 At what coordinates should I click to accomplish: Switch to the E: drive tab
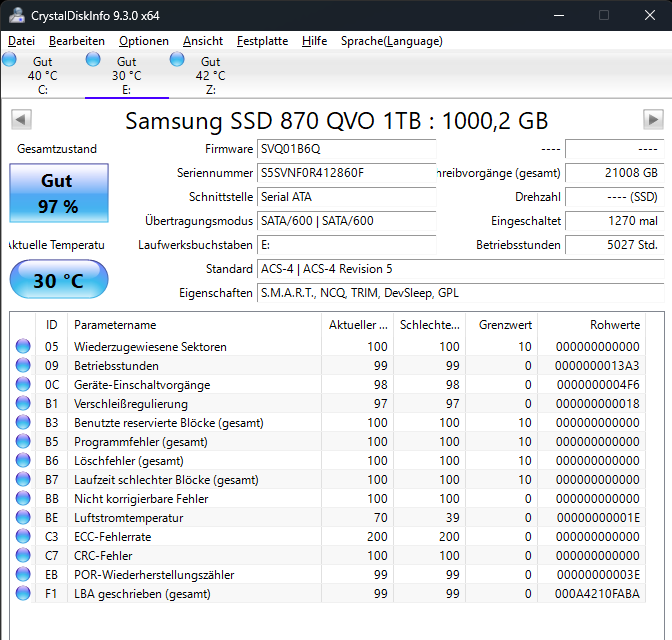[127, 75]
